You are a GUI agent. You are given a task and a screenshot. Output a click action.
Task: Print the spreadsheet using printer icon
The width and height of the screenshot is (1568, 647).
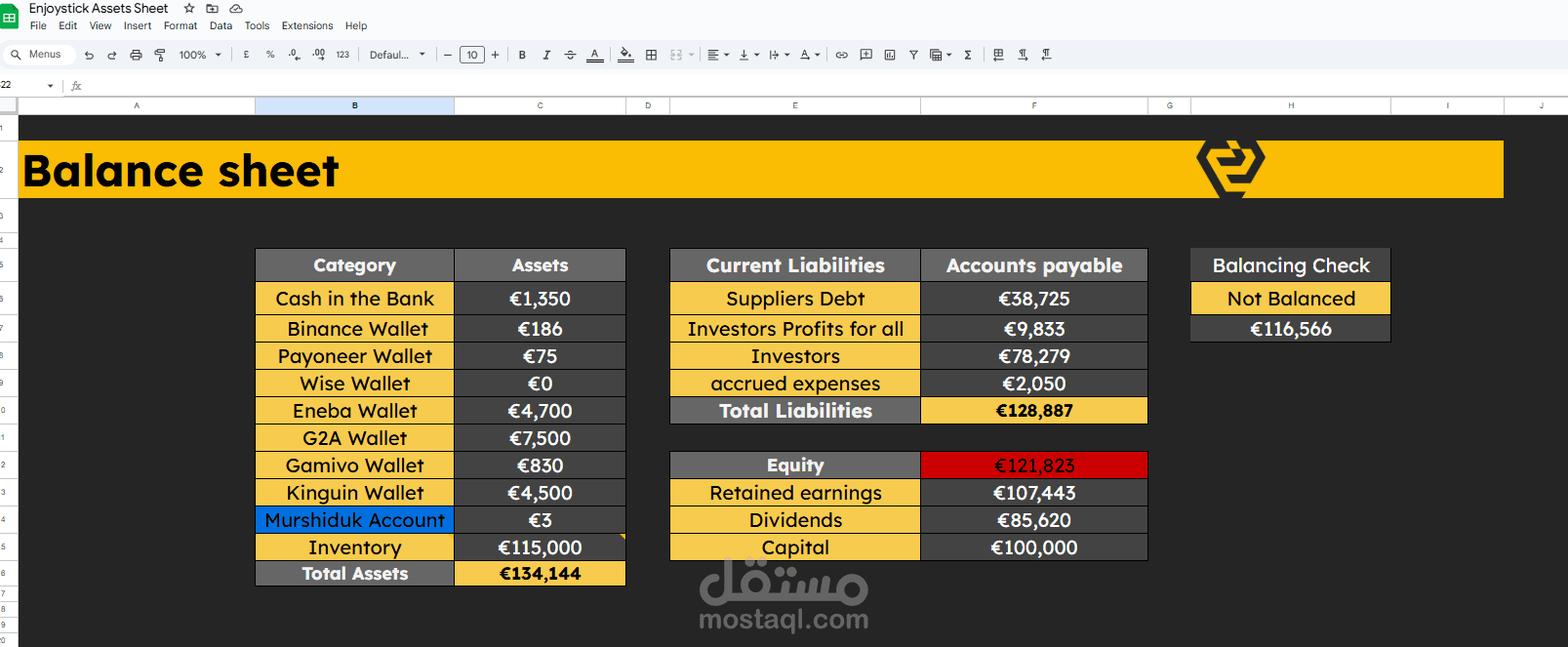tap(136, 55)
